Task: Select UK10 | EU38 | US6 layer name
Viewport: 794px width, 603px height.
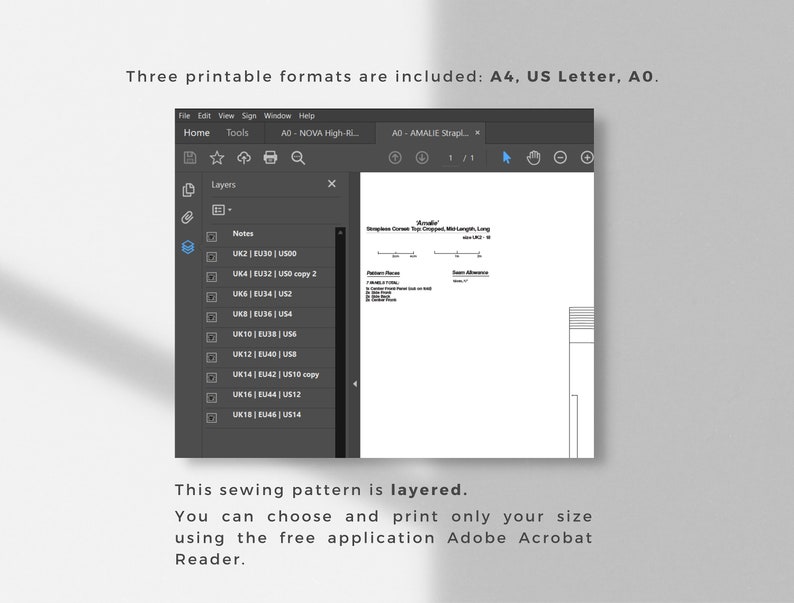Action: coord(264,334)
